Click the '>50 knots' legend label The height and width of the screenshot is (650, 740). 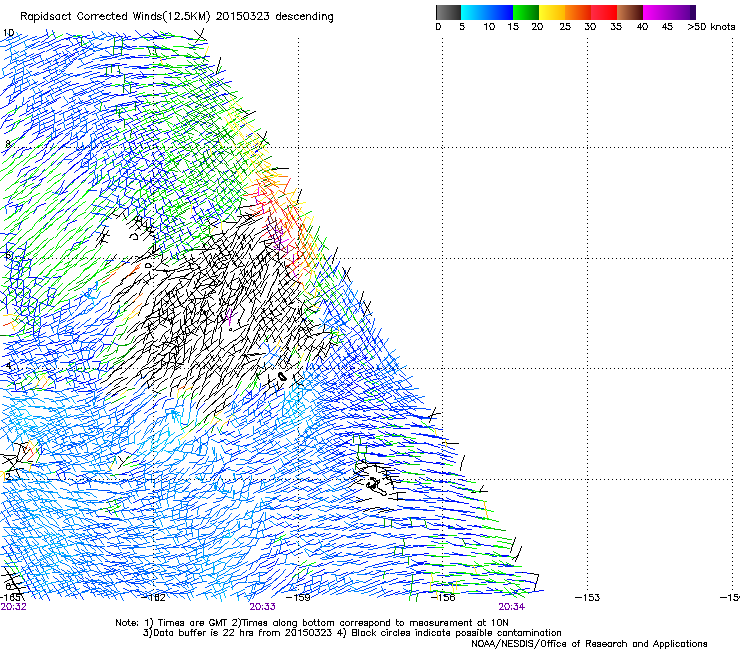click(711, 27)
